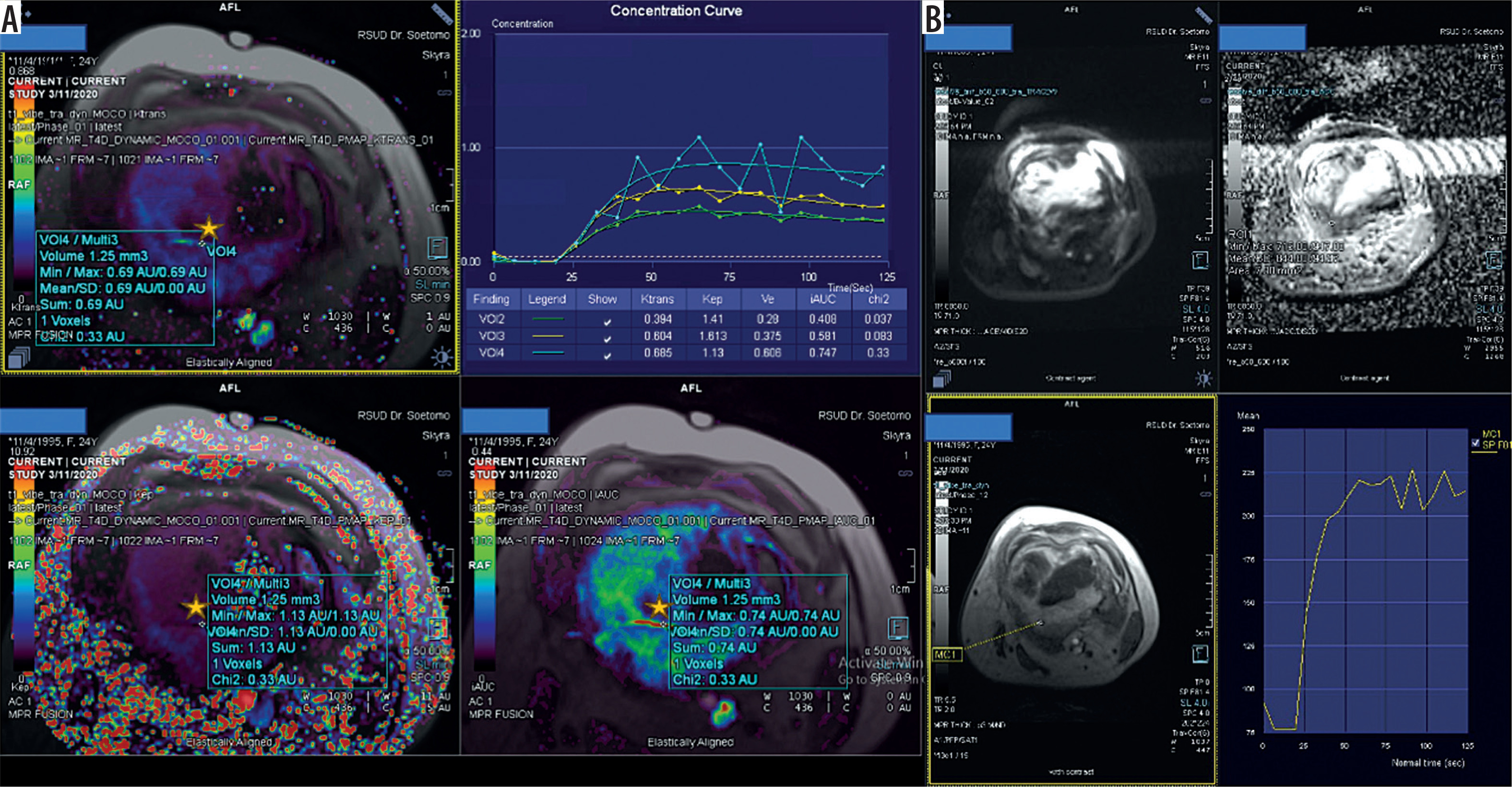1512x787 pixels.
Task: Click the Kep column header
Action: click(712, 299)
